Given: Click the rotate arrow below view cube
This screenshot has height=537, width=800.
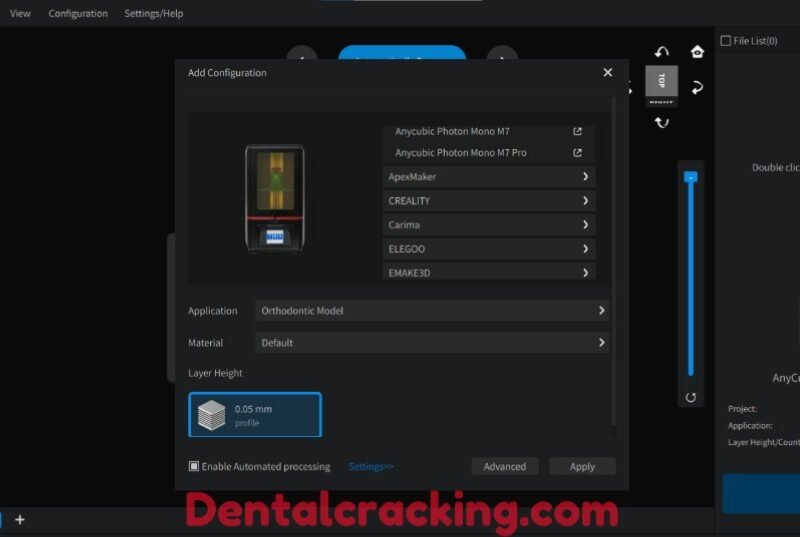Looking at the screenshot, I should [662, 122].
